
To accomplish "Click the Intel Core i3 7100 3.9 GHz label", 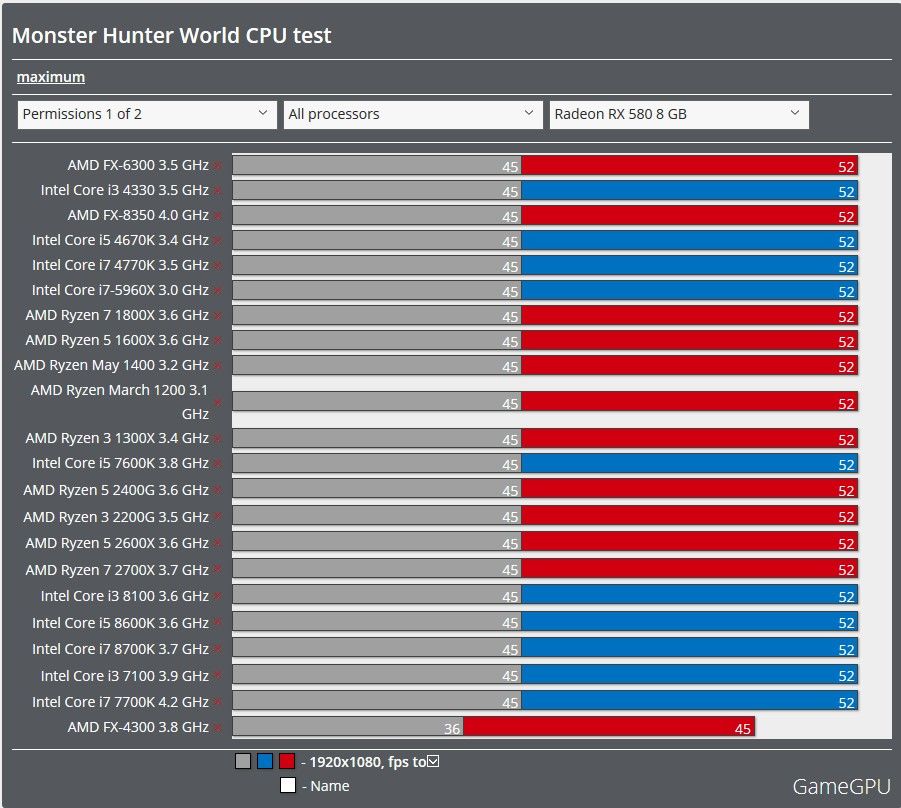I will pos(125,676).
